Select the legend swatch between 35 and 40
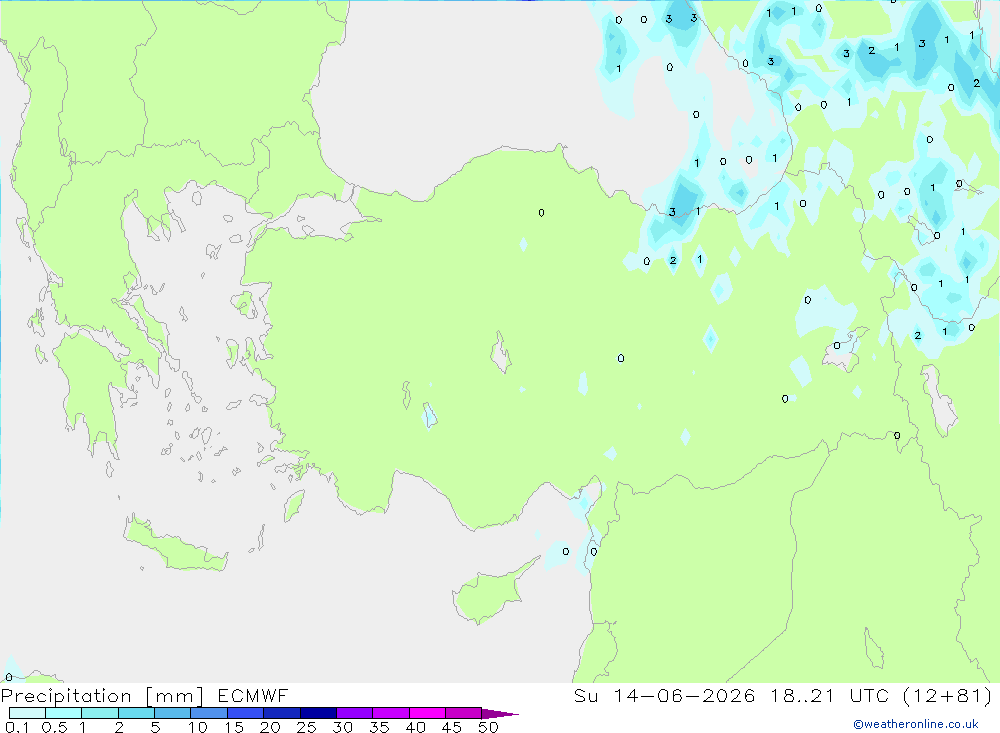Image resolution: width=1000 pixels, height=733 pixels. click(x=391, y=713)
